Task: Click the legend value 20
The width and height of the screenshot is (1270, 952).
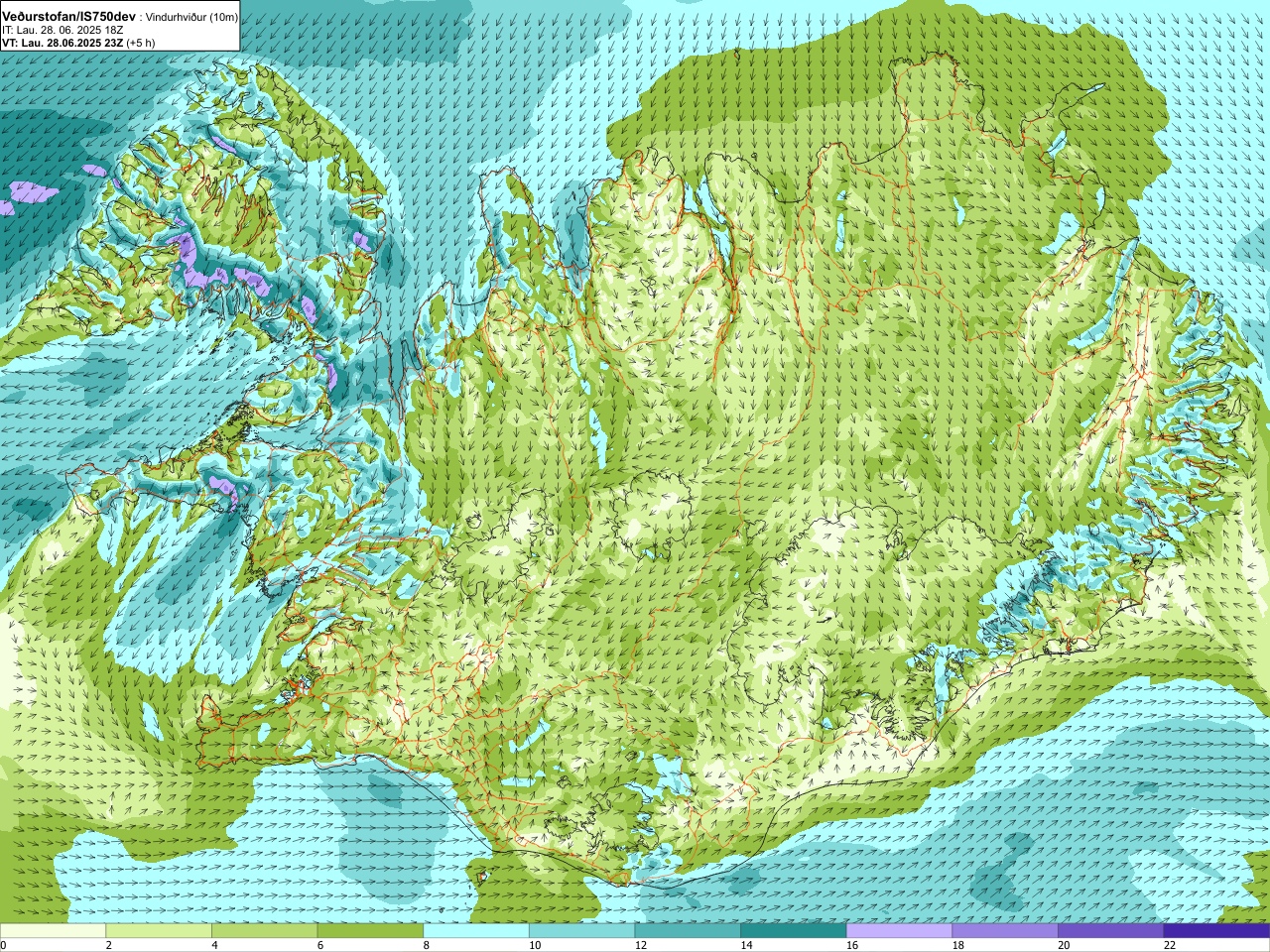Action: 1064,945
